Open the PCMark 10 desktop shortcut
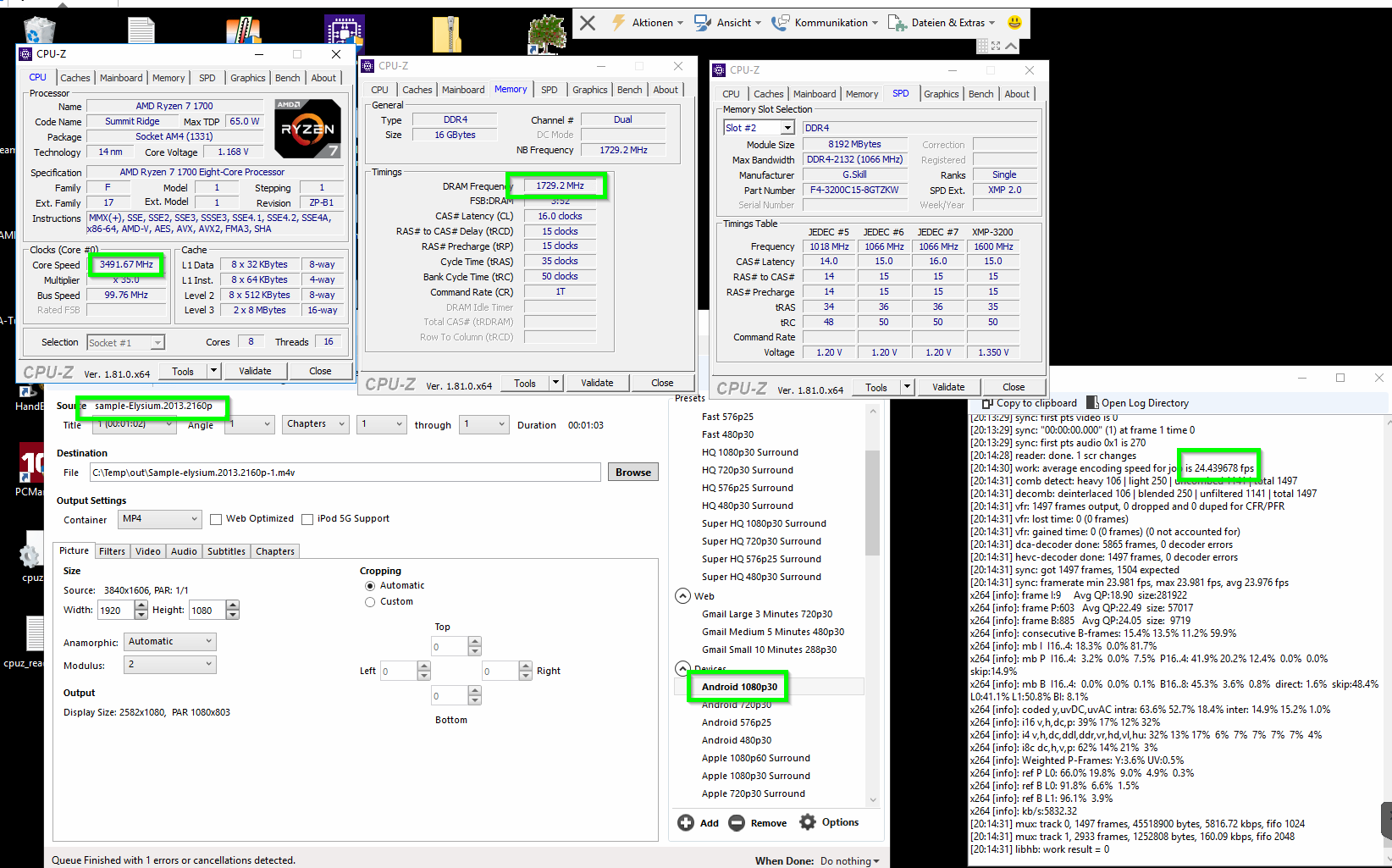This screenshot has width=1392, height=868. point(31,462)
